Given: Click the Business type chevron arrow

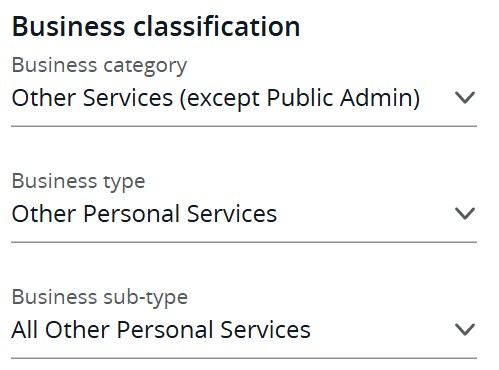Looking at the screenshot, I should pos(465,213).
